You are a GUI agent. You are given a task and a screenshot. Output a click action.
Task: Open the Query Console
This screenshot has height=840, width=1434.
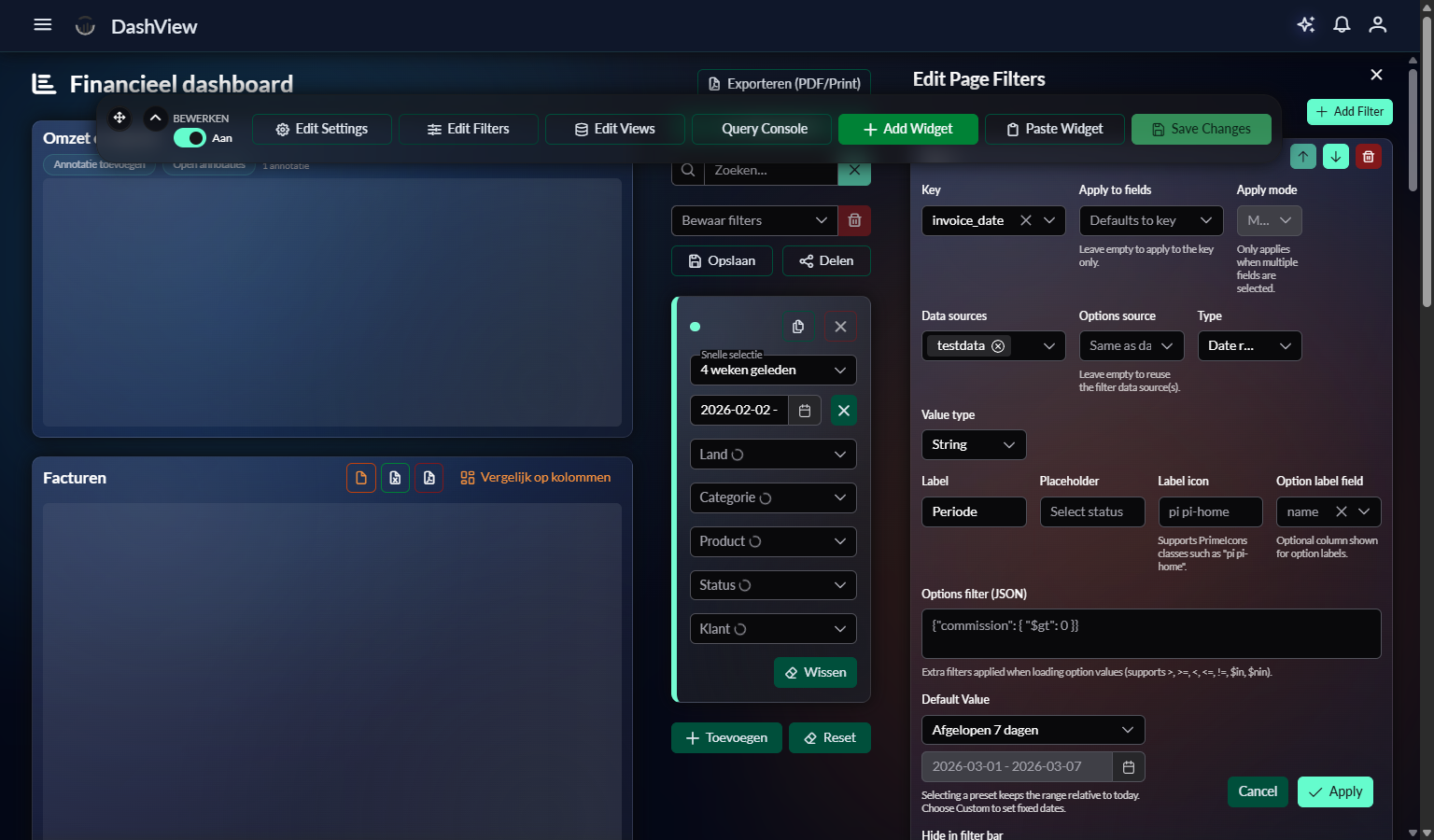[762, 130]
